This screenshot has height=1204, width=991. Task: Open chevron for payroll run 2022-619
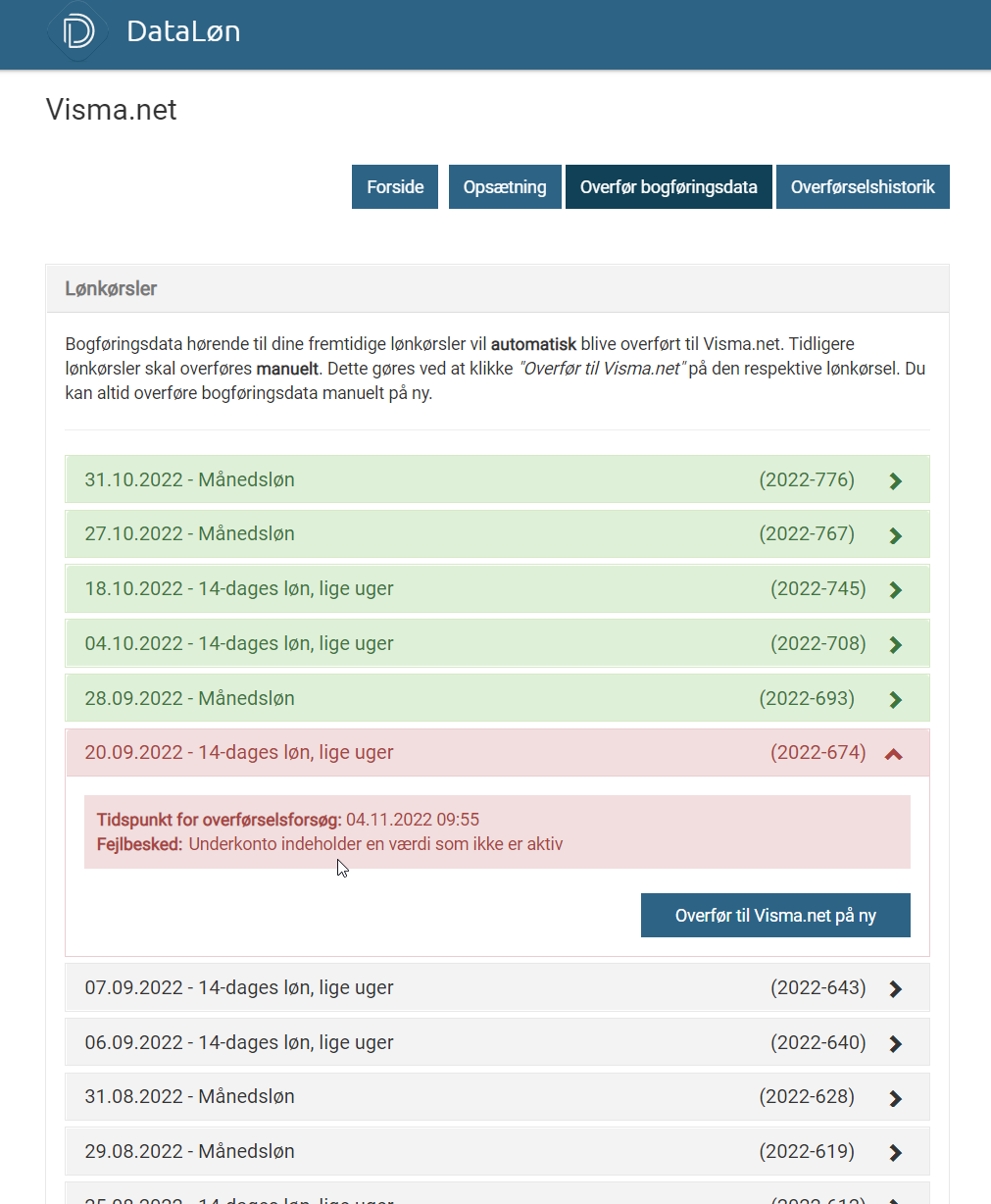(895, 1153)
